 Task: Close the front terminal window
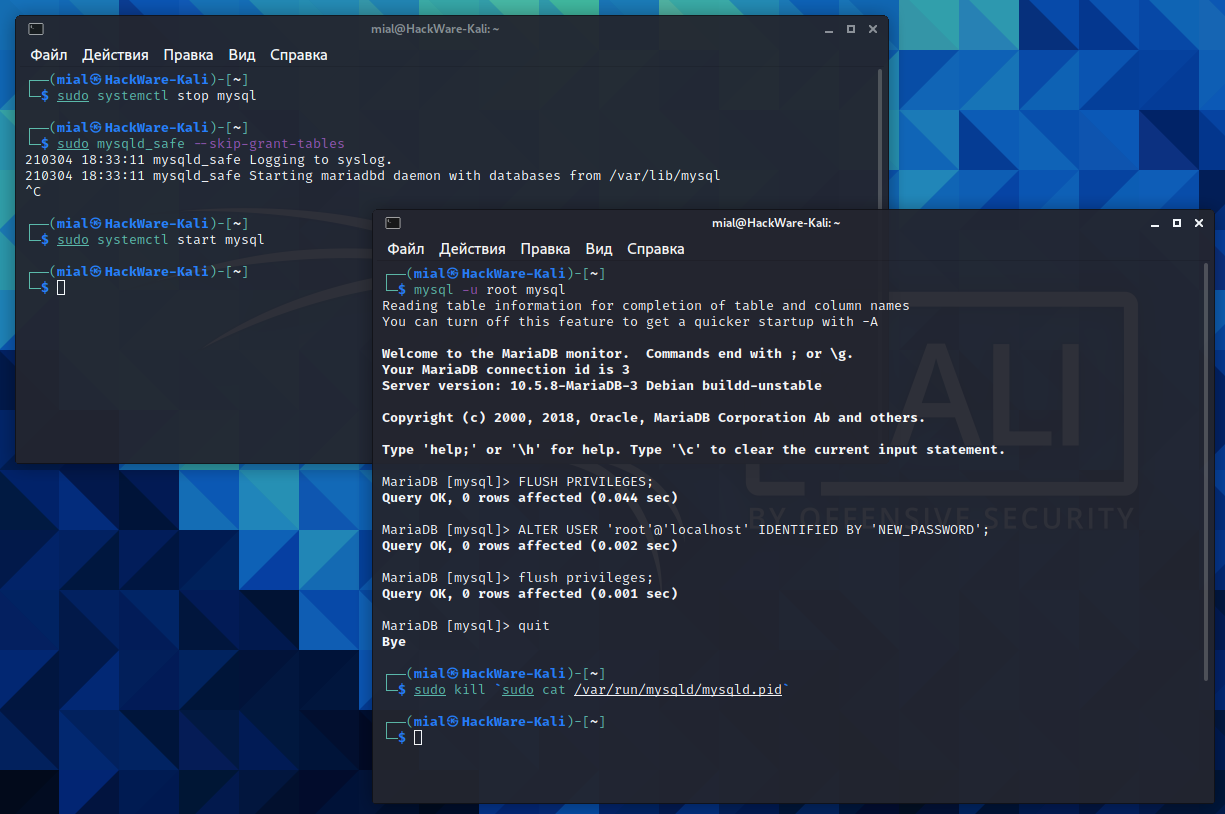tap(1197, 223)
